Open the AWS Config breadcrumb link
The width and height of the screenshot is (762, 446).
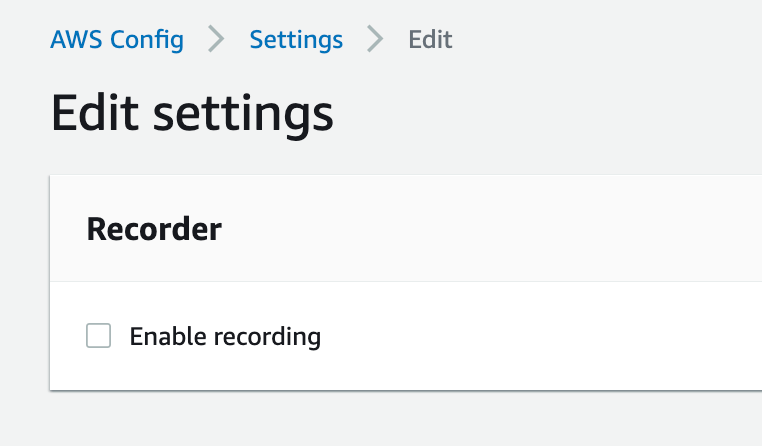[117, 40]
